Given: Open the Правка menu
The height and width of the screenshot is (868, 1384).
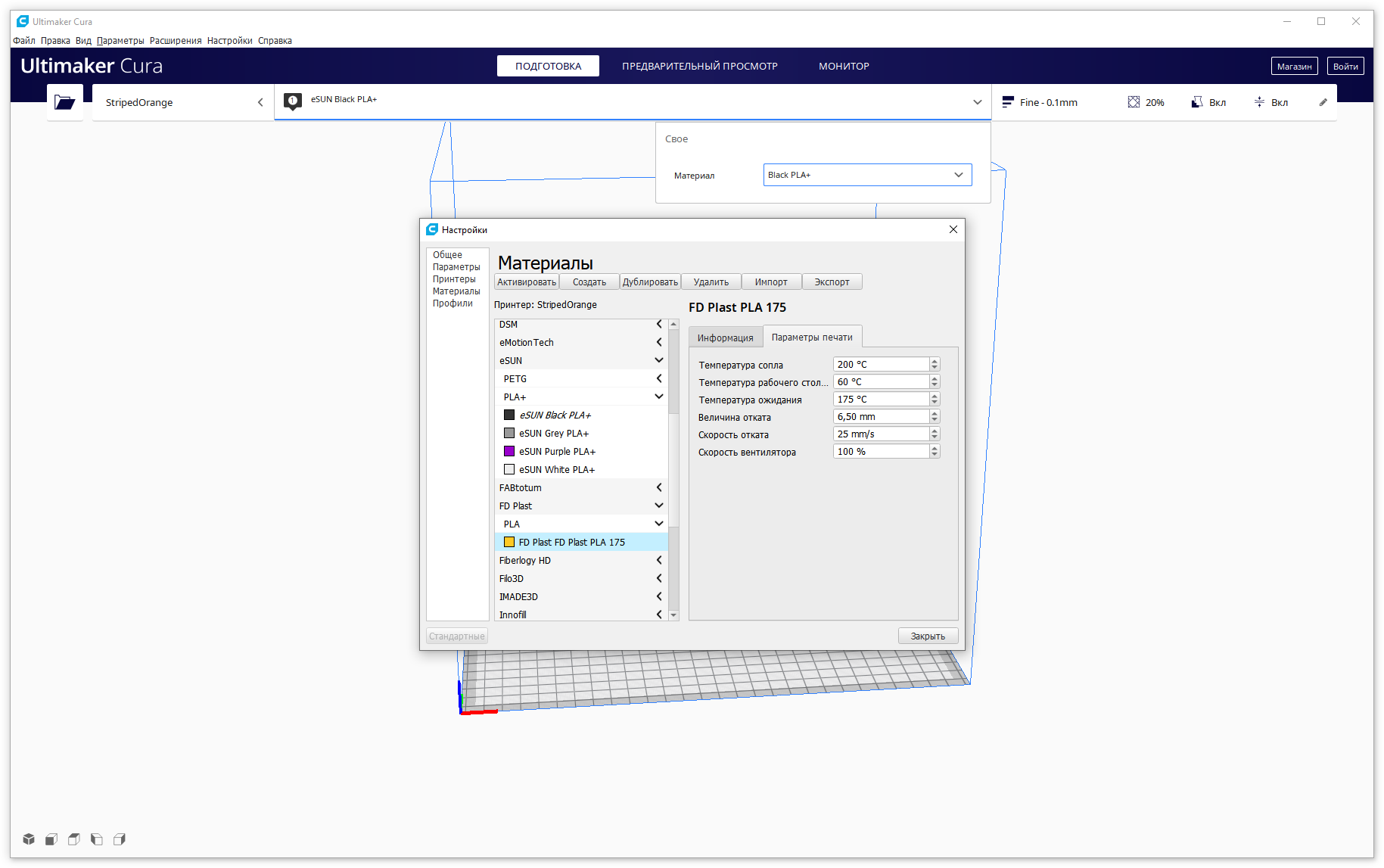Looking at the screenshot, I should tap(55, 41).
